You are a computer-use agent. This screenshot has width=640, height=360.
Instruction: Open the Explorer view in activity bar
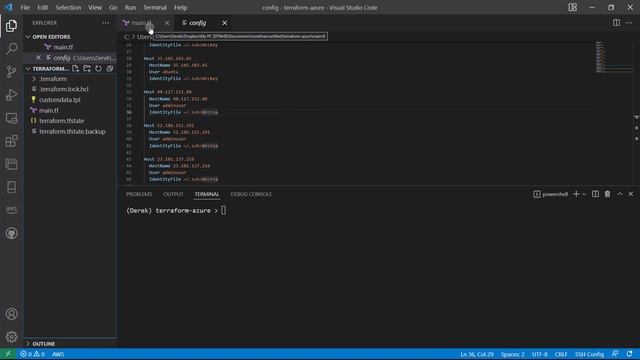pyautogui.click(x=11, y=26)
